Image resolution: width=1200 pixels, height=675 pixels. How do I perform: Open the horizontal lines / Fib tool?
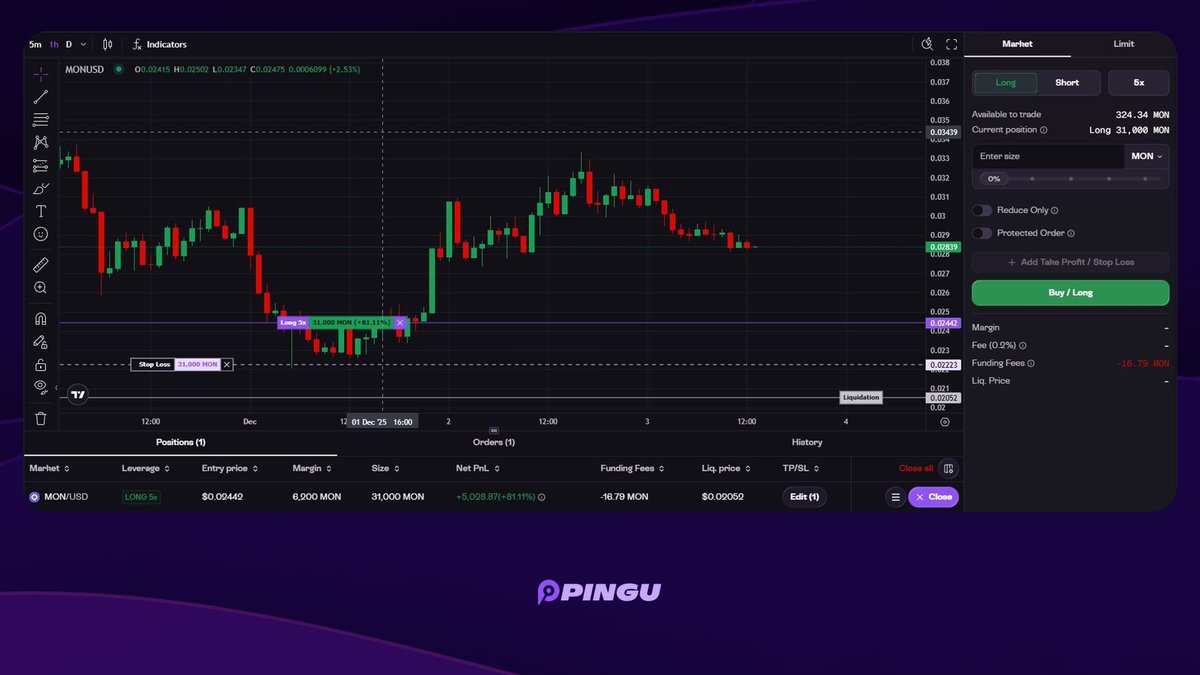coord(41,120)
